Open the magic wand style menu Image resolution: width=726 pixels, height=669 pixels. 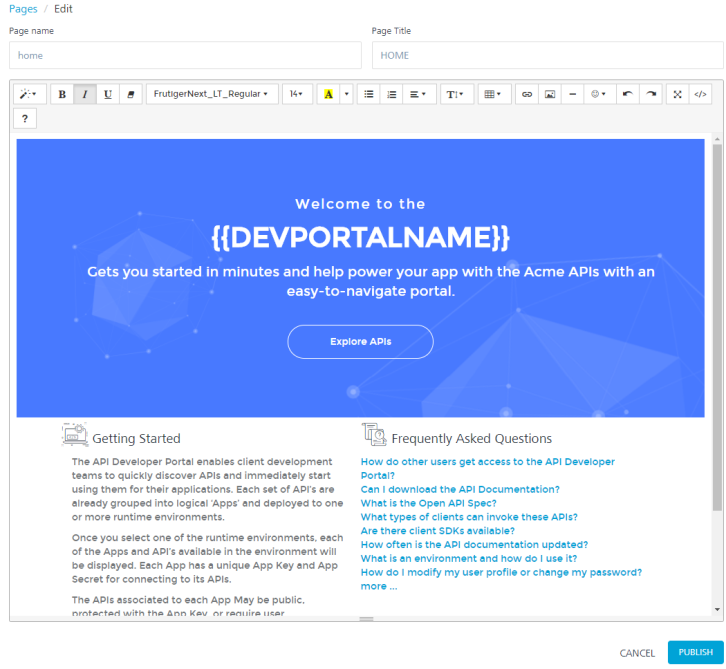29,94
